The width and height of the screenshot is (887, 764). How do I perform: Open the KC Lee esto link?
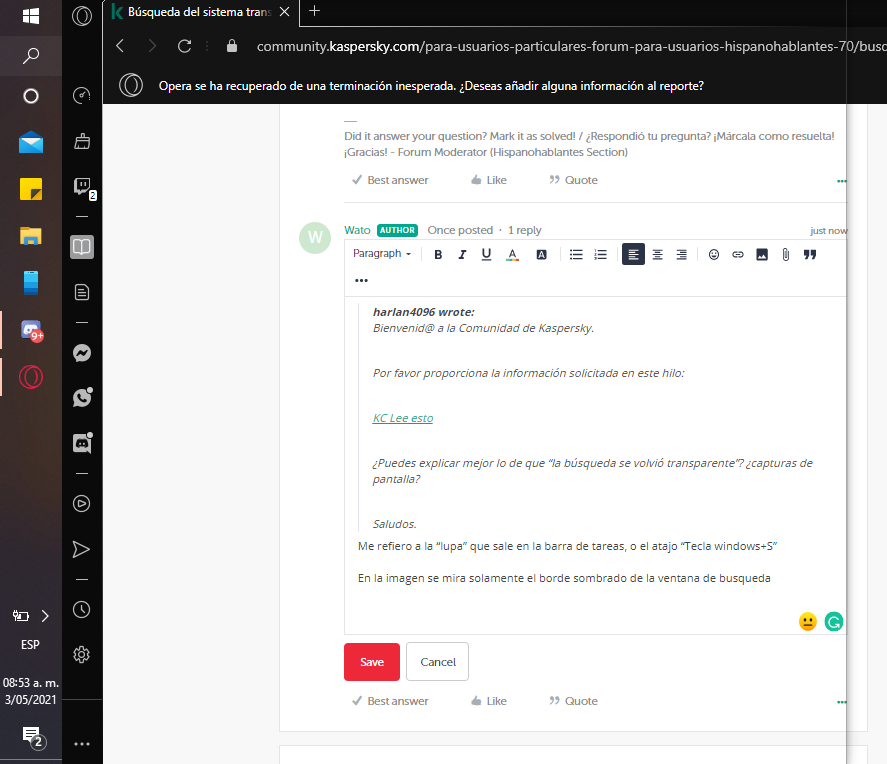pyautogui.click(x=403, y=418)
